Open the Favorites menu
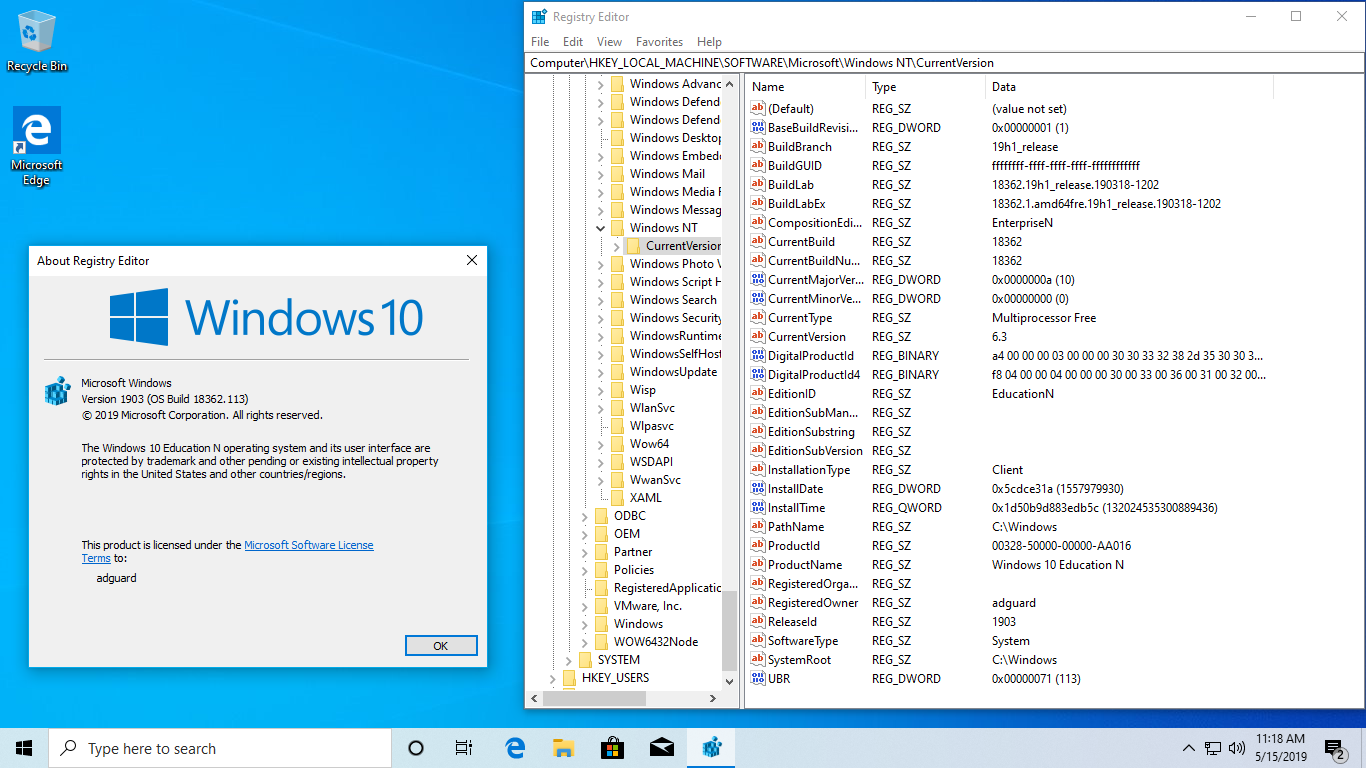Image resolution: width=1366 pixels, height=768 pixels. coord(660,42)
